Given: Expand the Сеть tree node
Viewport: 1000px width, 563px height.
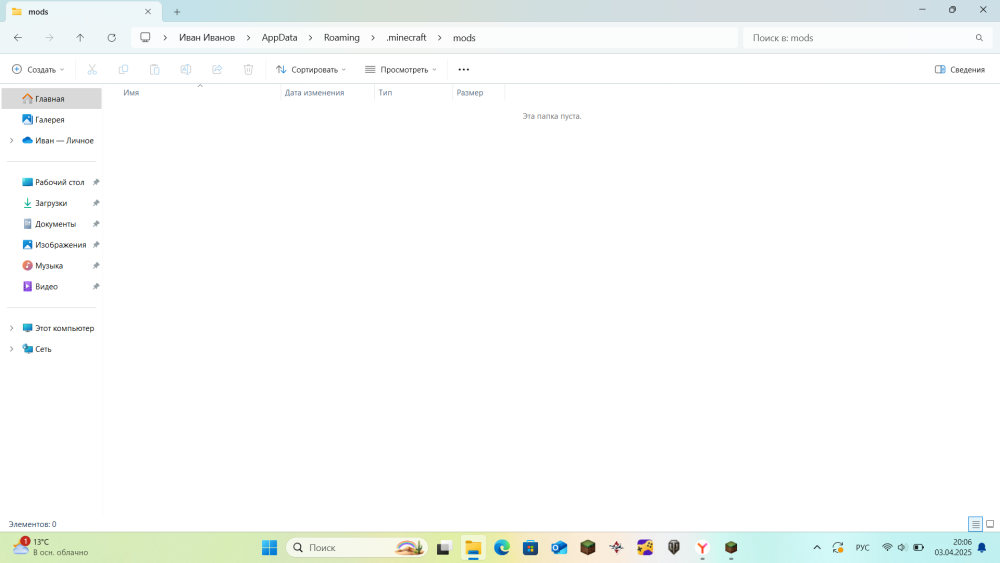Looking at the screenshot, I should tap(11, 349).
